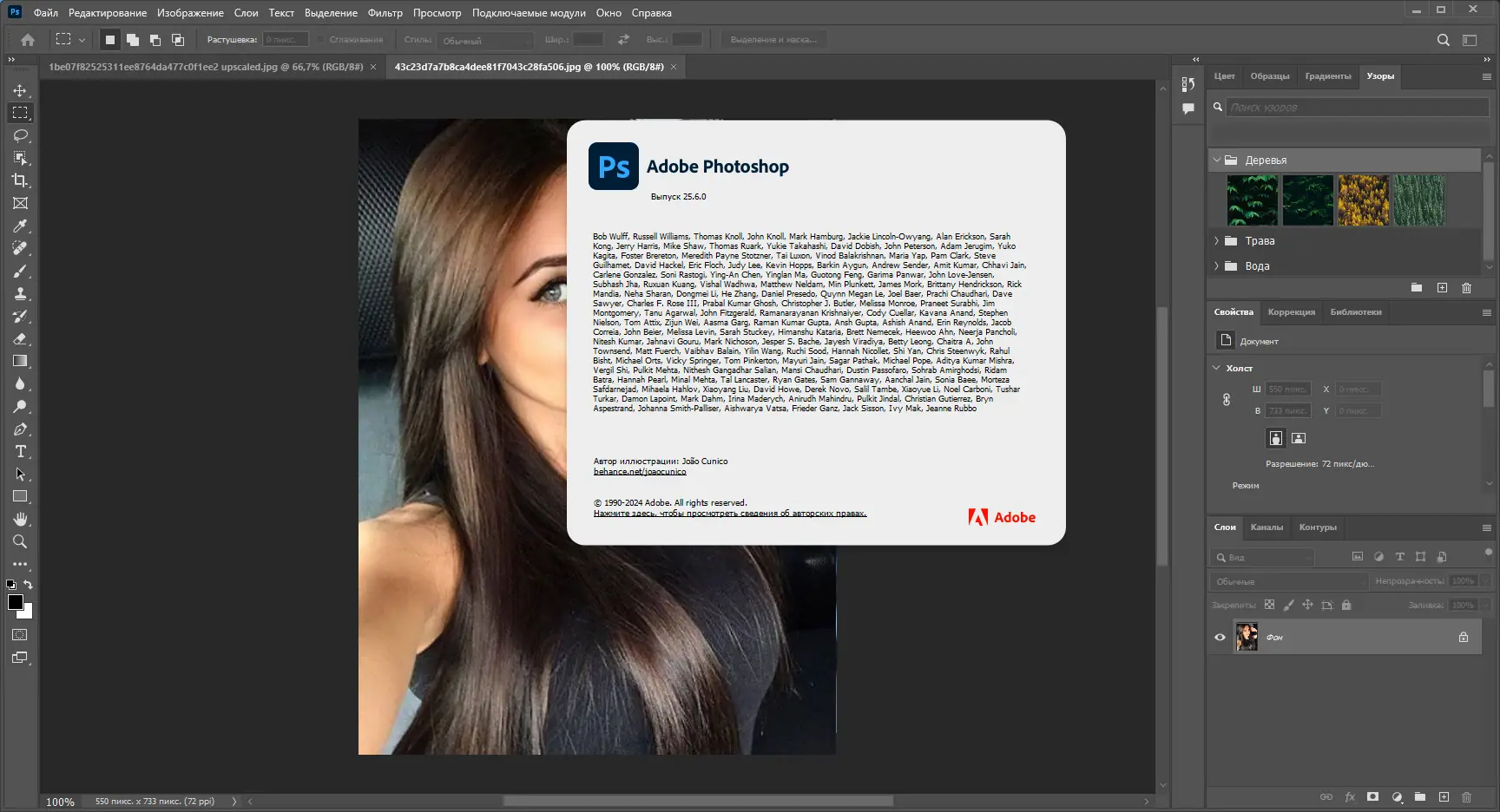Select the Move tool

pos(20,89)
